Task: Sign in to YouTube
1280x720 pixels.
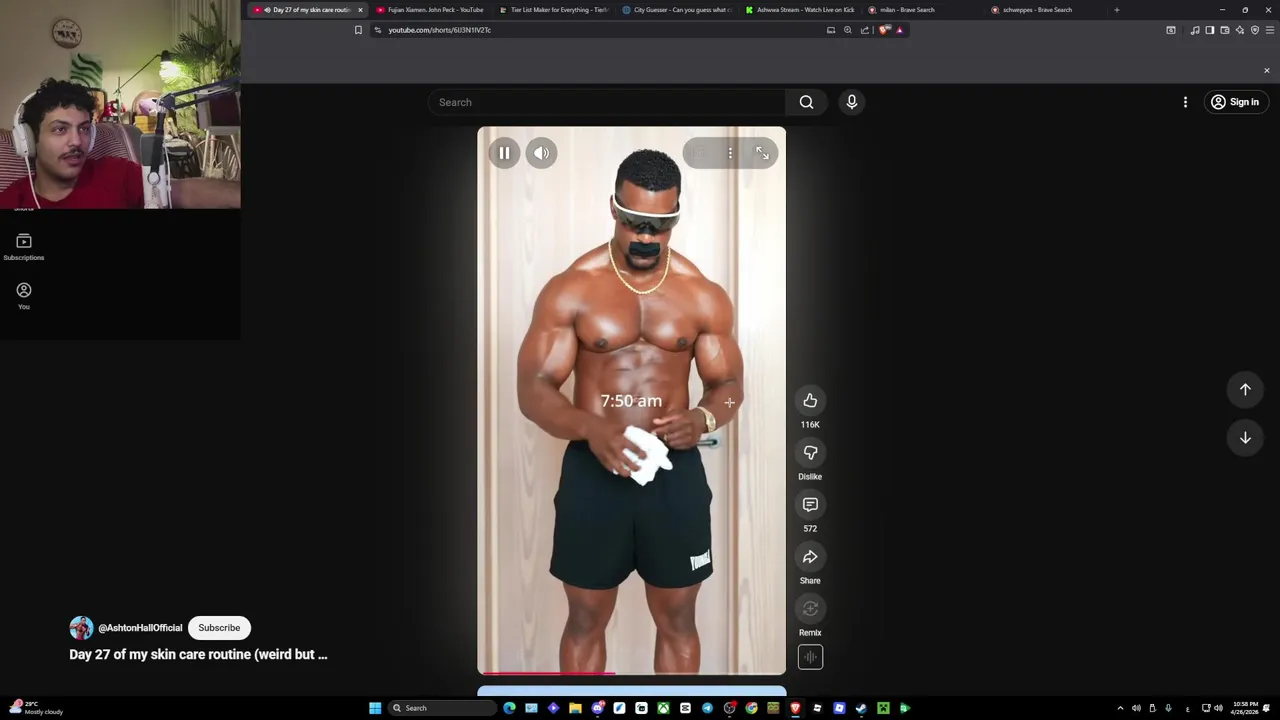Action: [x=1235, y=102]
